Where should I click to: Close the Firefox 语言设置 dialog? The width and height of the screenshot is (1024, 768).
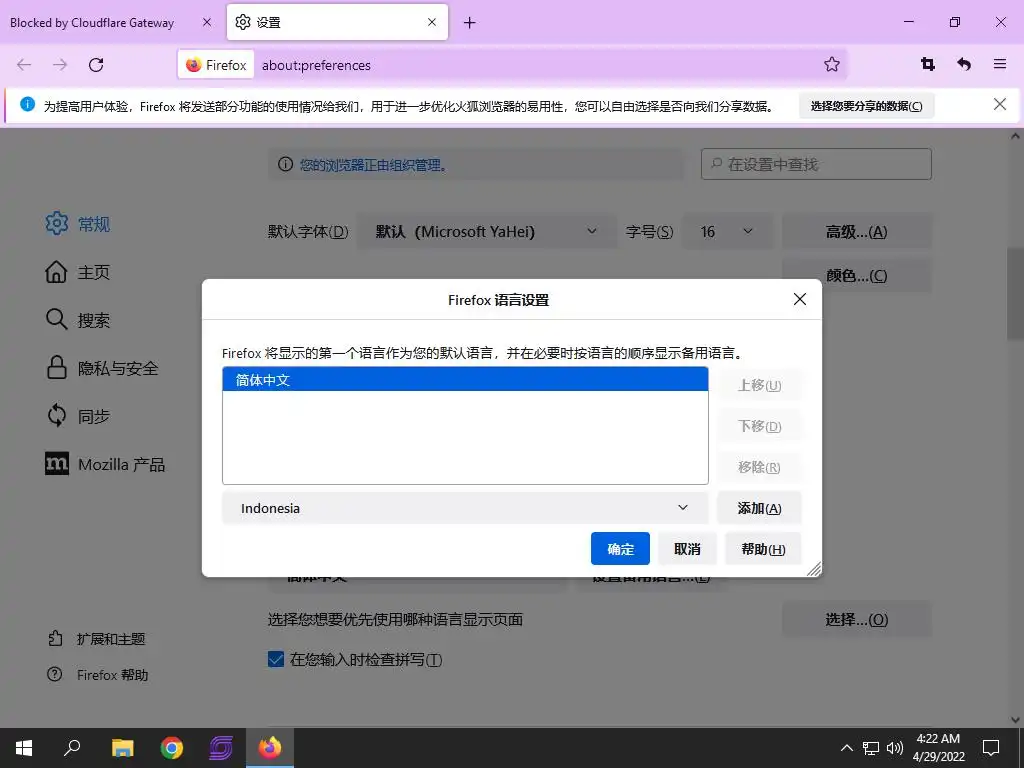[800, 299]
